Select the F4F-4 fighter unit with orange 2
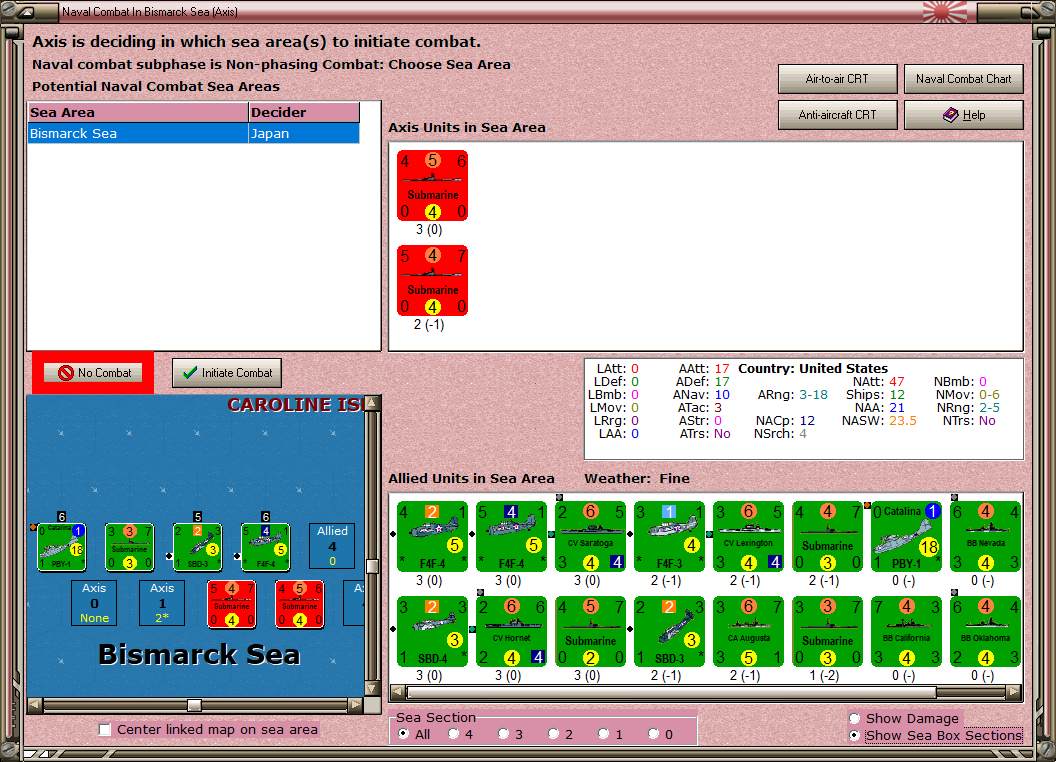 click(x=432, y=536)
